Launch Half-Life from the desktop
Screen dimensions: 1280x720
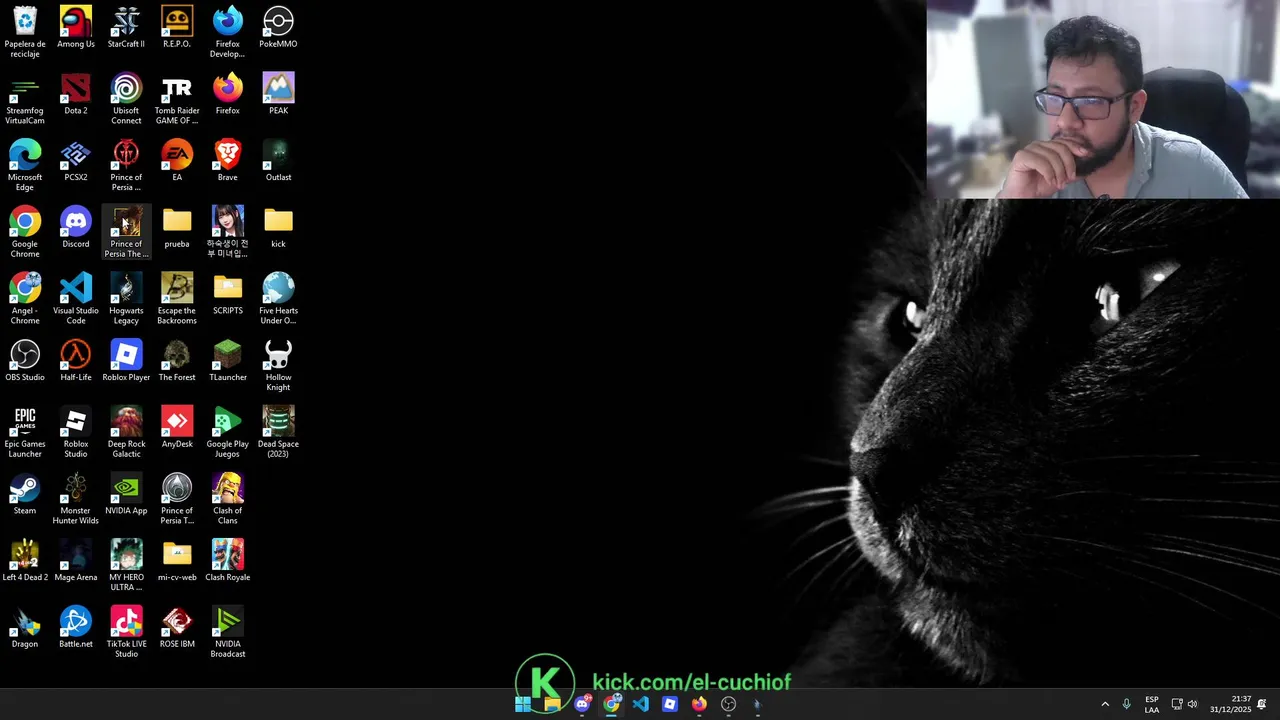point(76,361)
